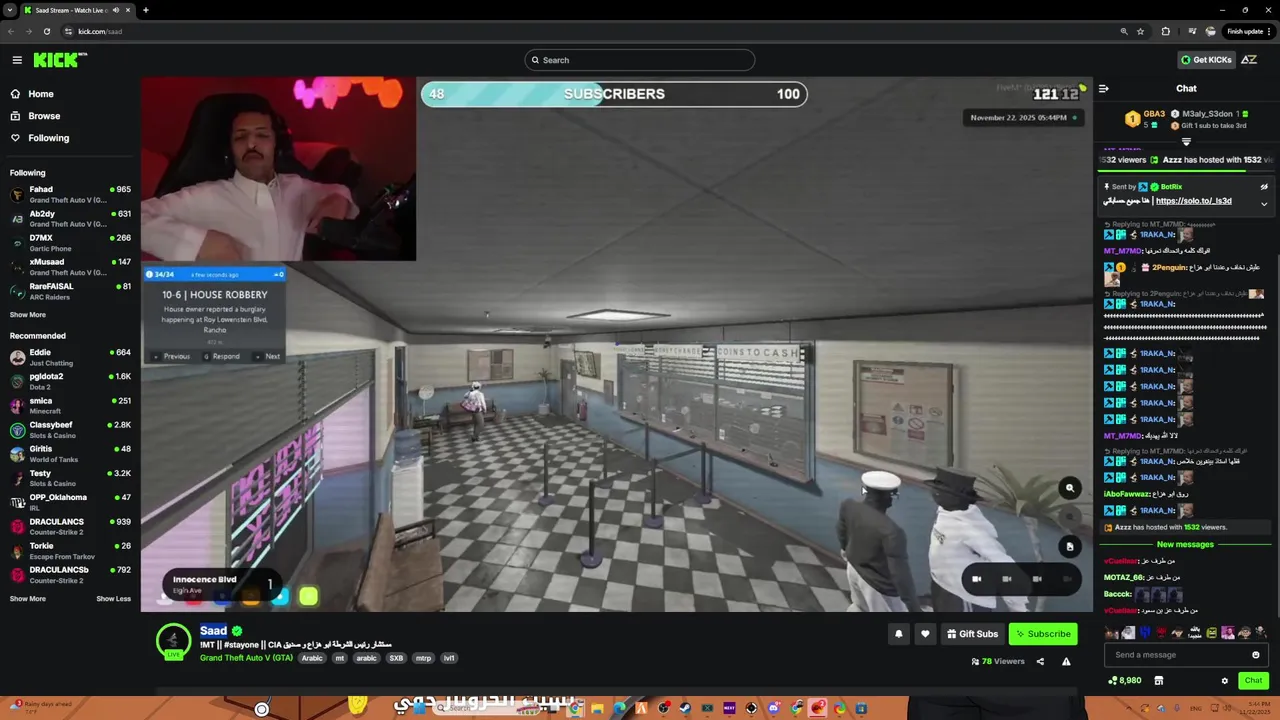Viewport: 1280px width, 720px height.
Task: Open smica Minecraft channel
Action: click(x=70, y=405)
